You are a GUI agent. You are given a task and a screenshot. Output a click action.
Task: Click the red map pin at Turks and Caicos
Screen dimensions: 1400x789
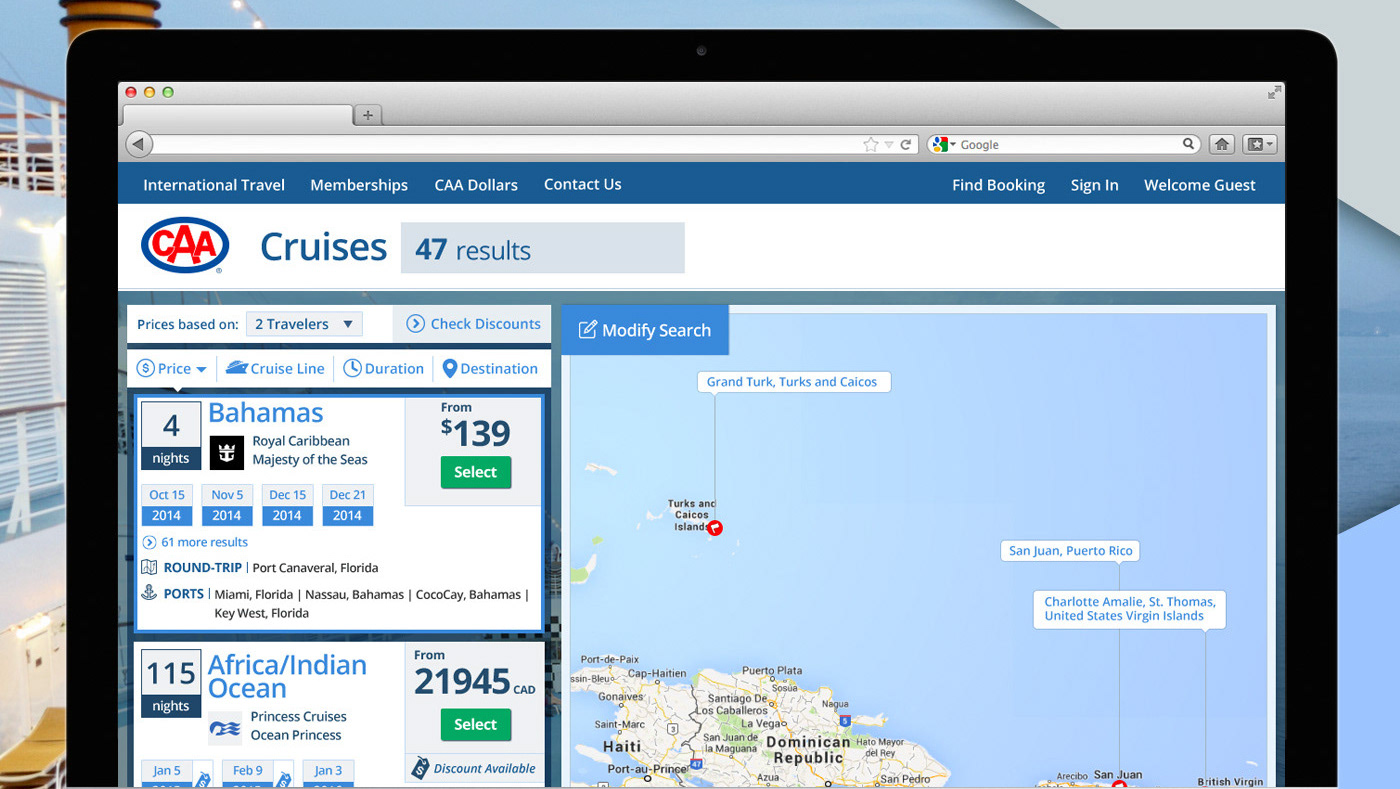click(x=715, y=527)
